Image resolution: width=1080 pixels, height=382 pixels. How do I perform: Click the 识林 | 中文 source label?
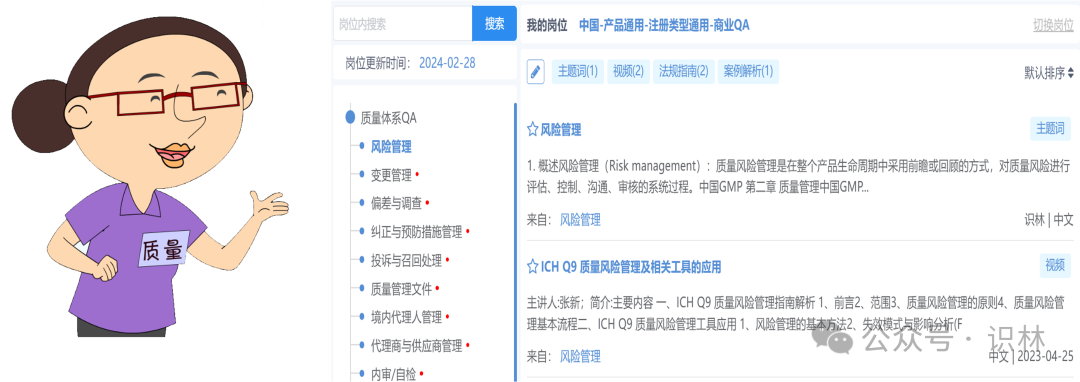coord(1048,220)
